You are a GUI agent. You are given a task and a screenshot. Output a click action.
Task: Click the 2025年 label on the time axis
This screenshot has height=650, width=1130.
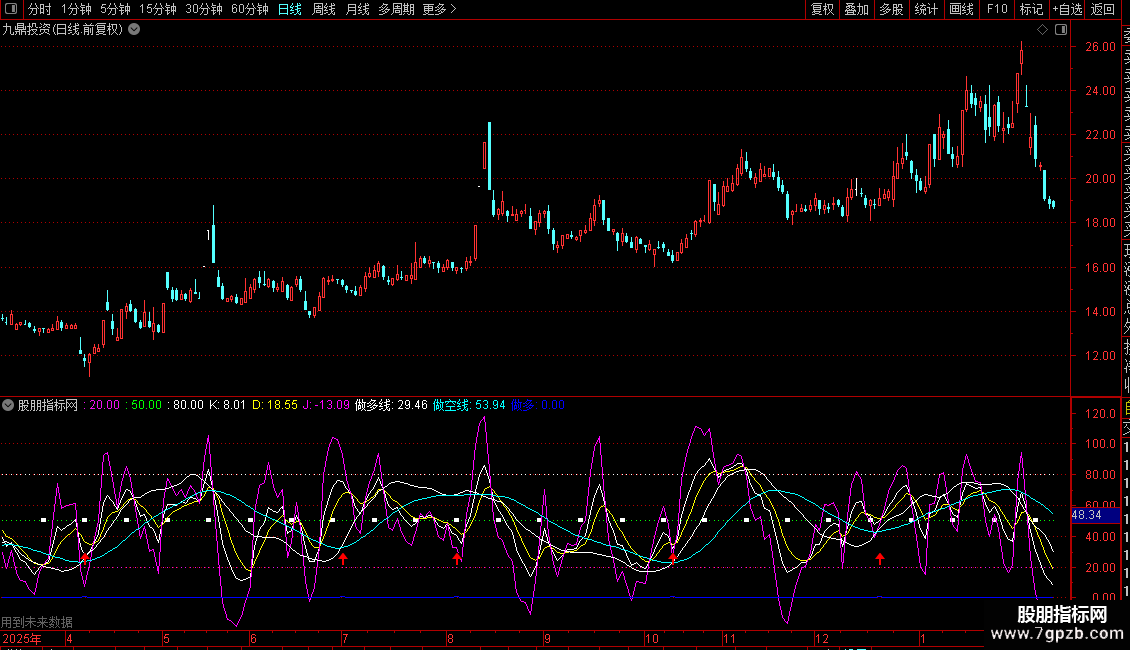click(22, 638)
